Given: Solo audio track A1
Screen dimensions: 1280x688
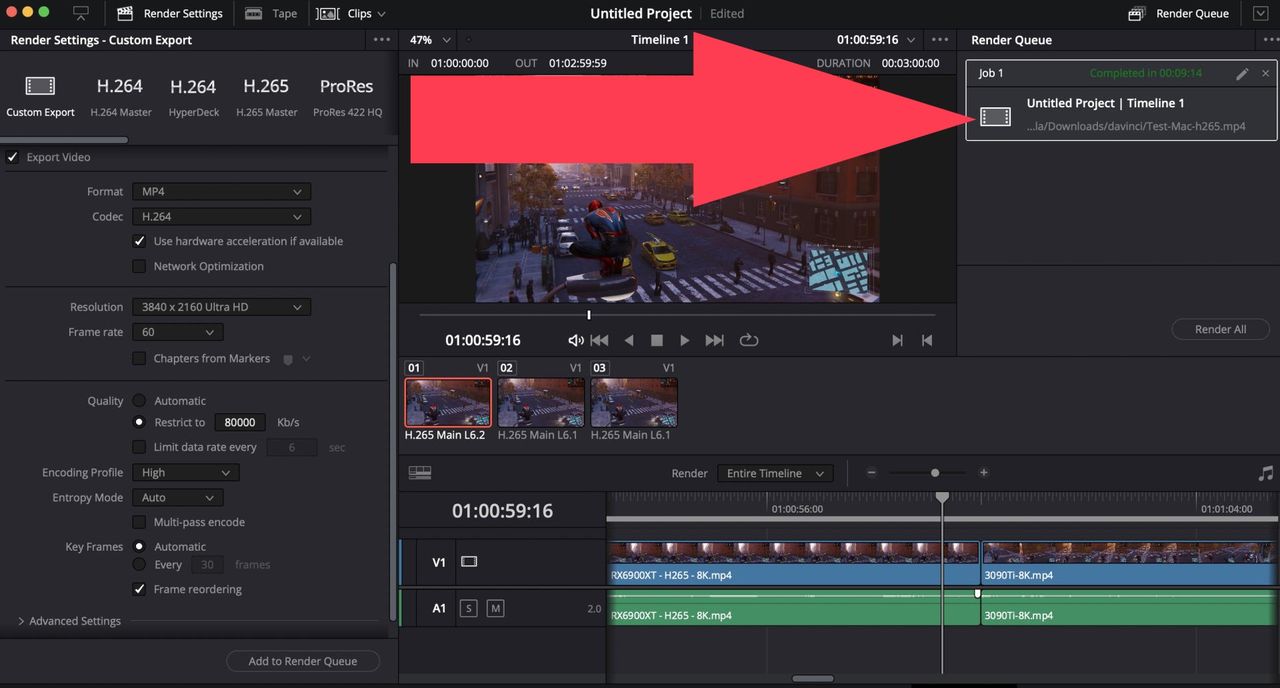Looking at the screenshot, I should [x=468, y=608].
